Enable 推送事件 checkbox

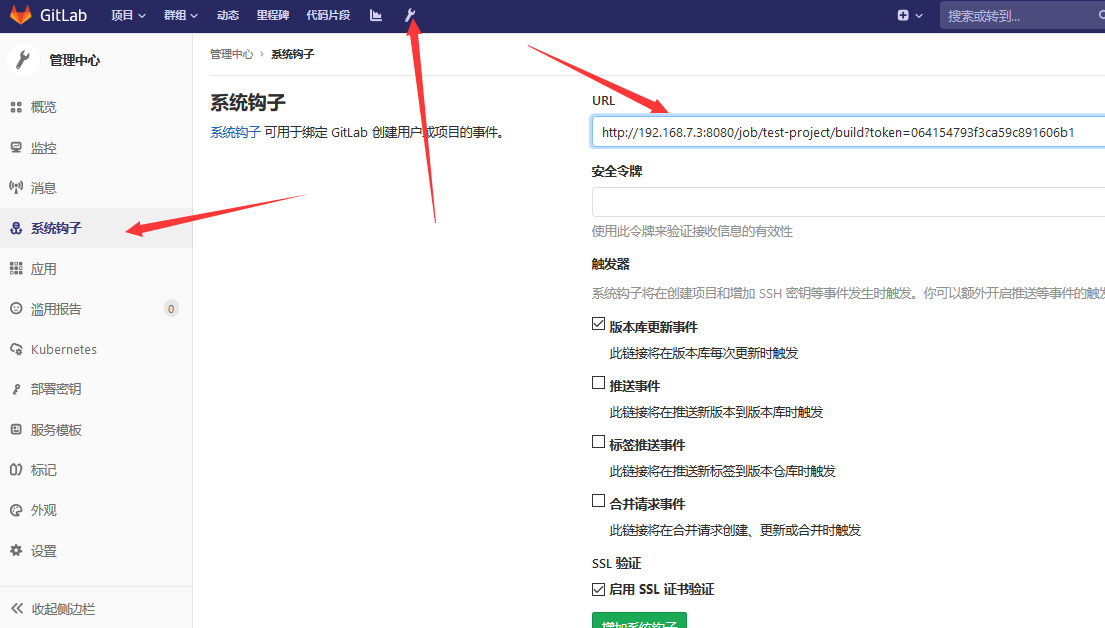pos(599,383)
